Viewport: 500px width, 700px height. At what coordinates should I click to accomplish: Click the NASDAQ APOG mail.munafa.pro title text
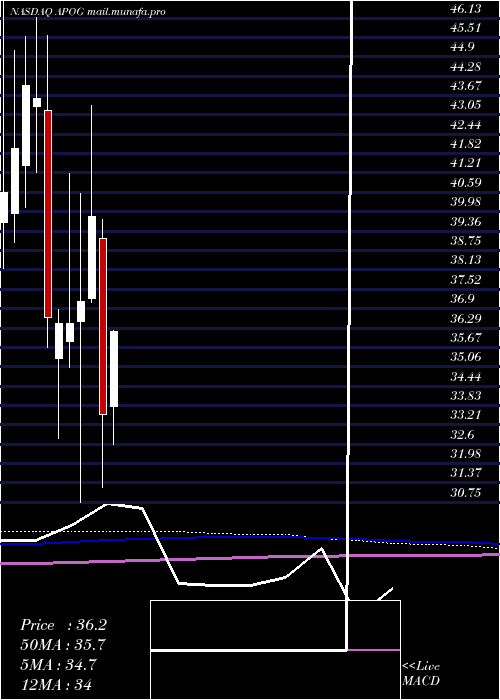[x=88, y=12]
